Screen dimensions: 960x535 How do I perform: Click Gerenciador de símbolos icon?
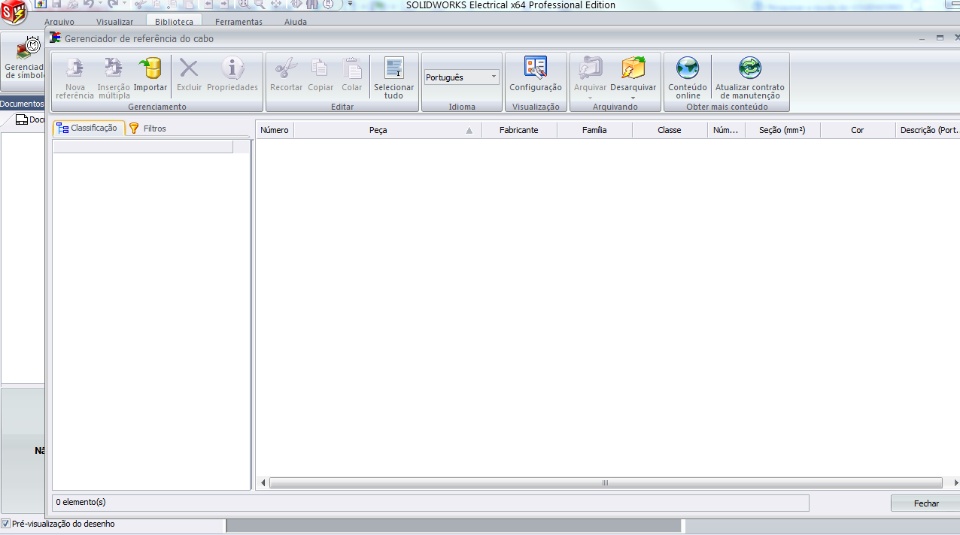tap(28, 48)
